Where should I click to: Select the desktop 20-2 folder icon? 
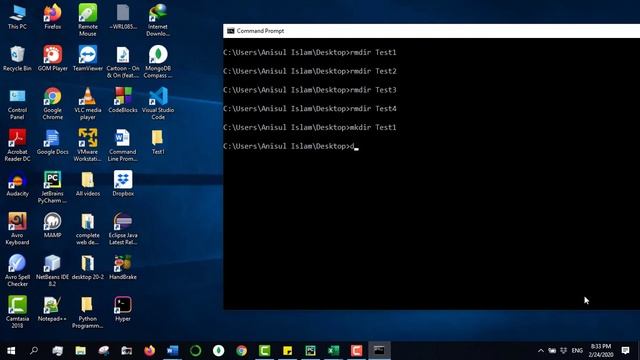[88, 267]
